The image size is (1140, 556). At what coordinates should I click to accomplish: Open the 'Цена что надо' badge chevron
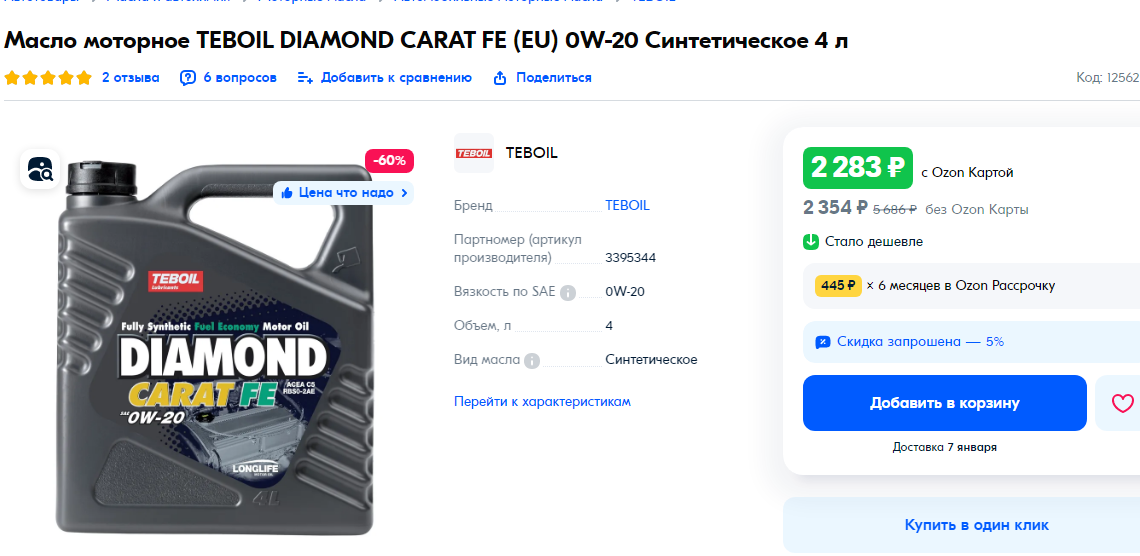pos(404,193)
